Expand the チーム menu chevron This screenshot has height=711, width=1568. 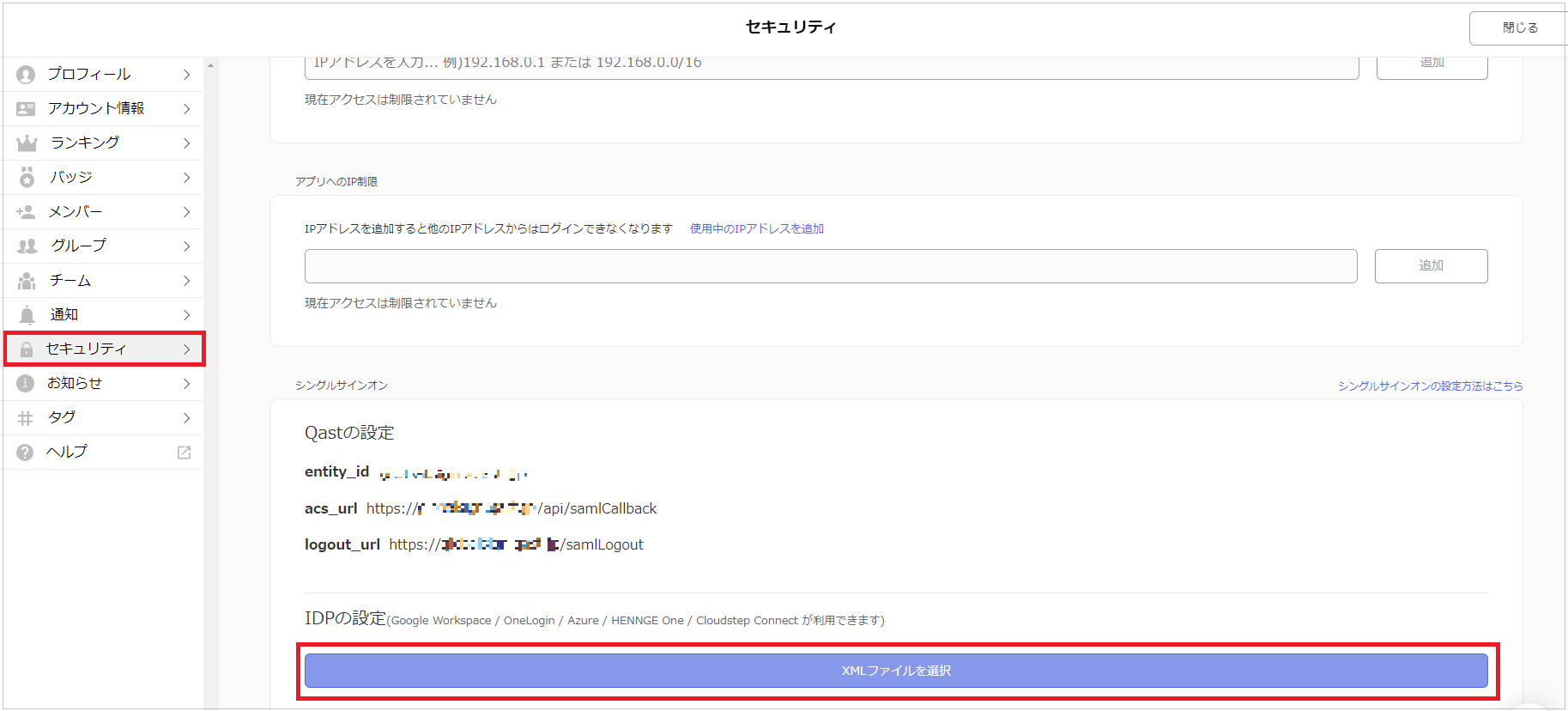click(186, 281)
